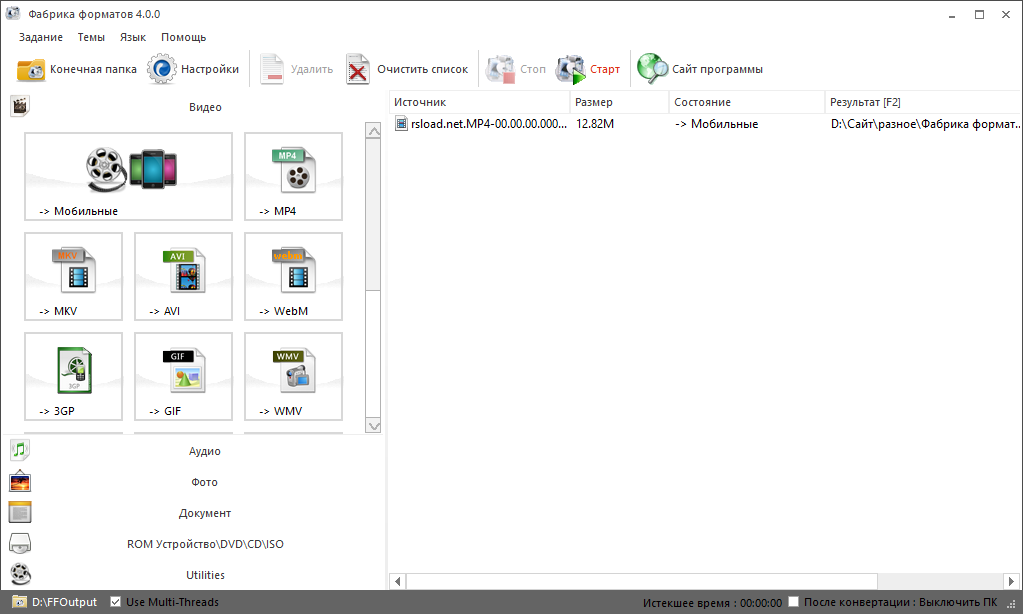Screen dimensions: 1023x614
Task: Click the task list scroll right arrow
Action: click(x=1011, y=581)
